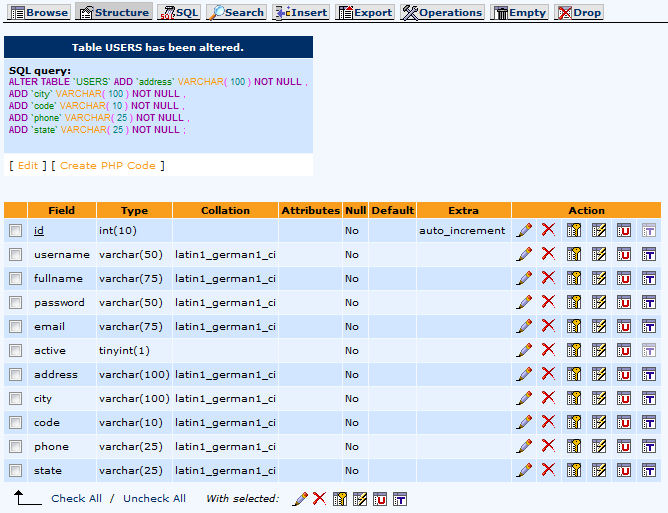This screenshot has height=513, width=668.
Task: Drop the email field with red X
Action: [x=548, y=327]
